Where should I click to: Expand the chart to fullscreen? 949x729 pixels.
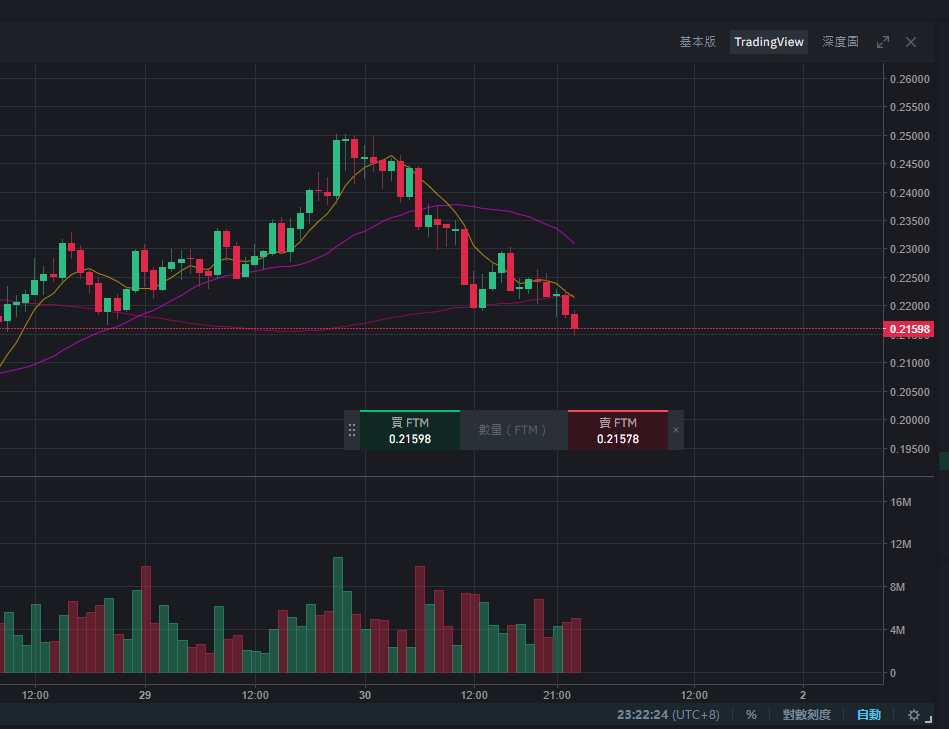(x=883, y=42)
